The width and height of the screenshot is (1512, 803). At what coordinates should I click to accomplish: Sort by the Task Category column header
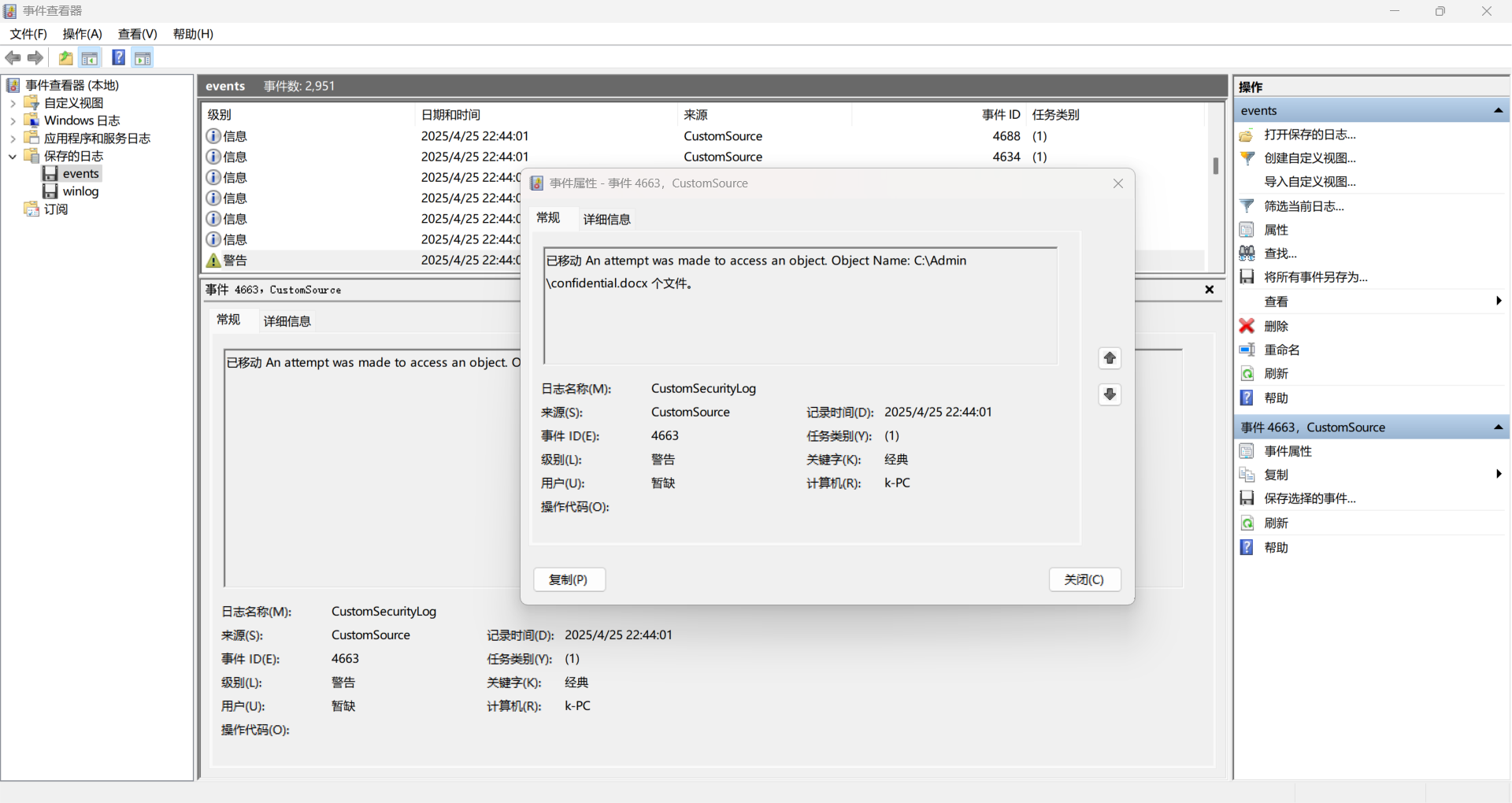[1115, 115]
